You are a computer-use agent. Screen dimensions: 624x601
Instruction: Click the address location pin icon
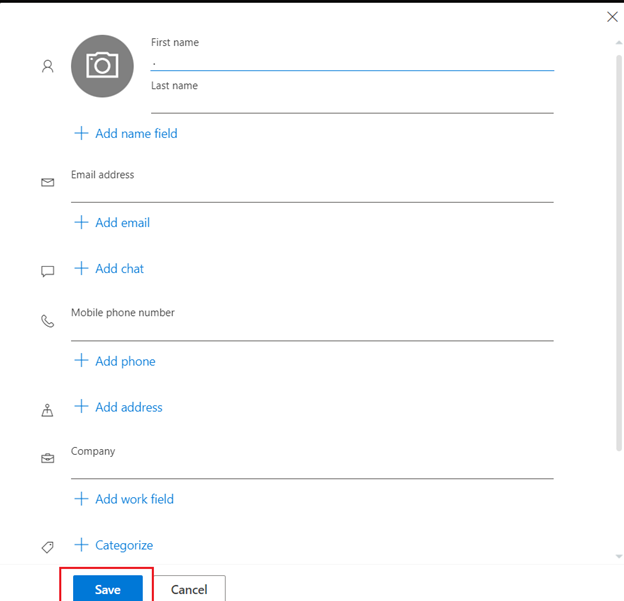pyautogui.click(x=47, y=410)
